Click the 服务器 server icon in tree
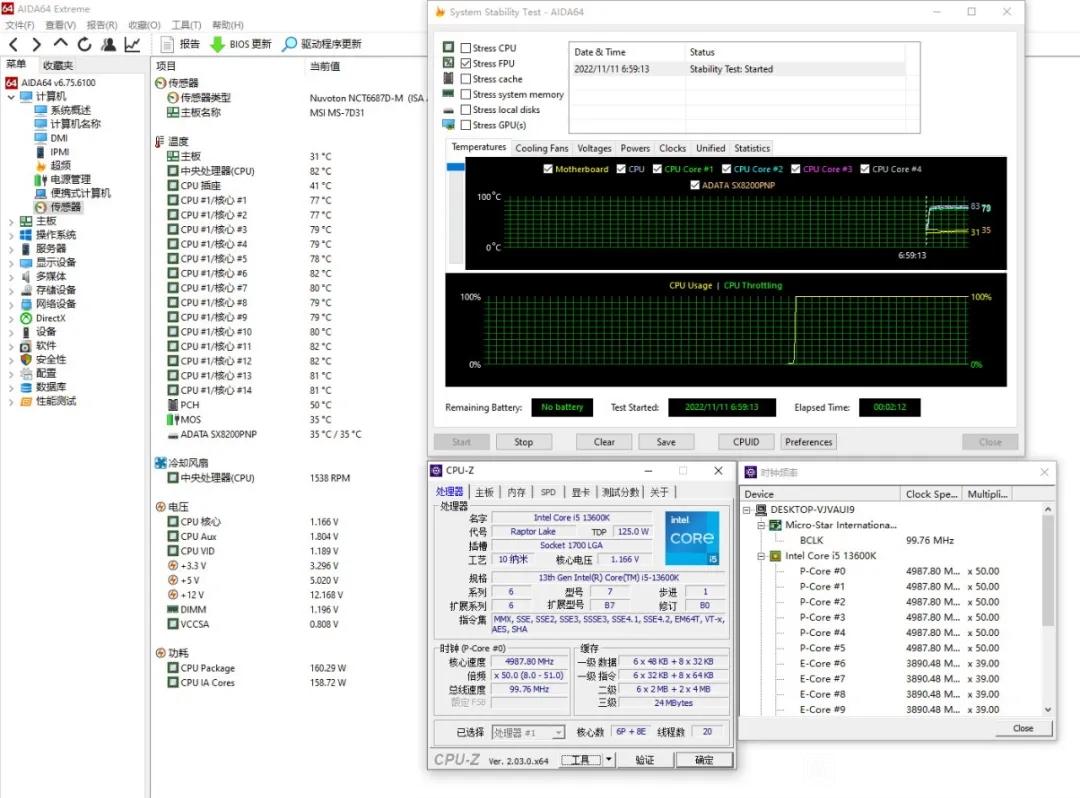Image resolution: width=1080 pixels, height=798 pixels. click(26, 249)
